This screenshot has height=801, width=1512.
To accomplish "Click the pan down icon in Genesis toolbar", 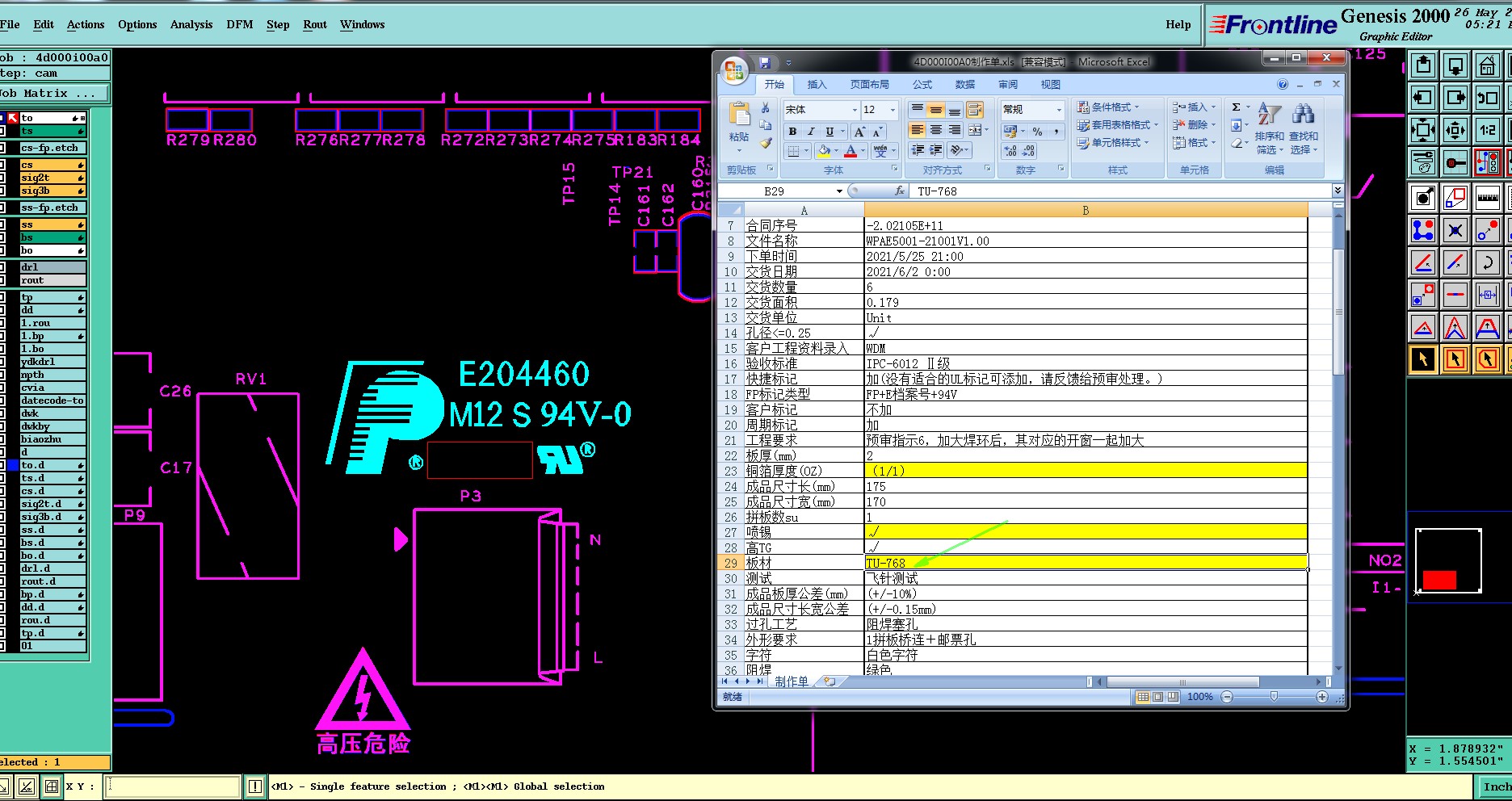I will click(x=1455, y=65).
